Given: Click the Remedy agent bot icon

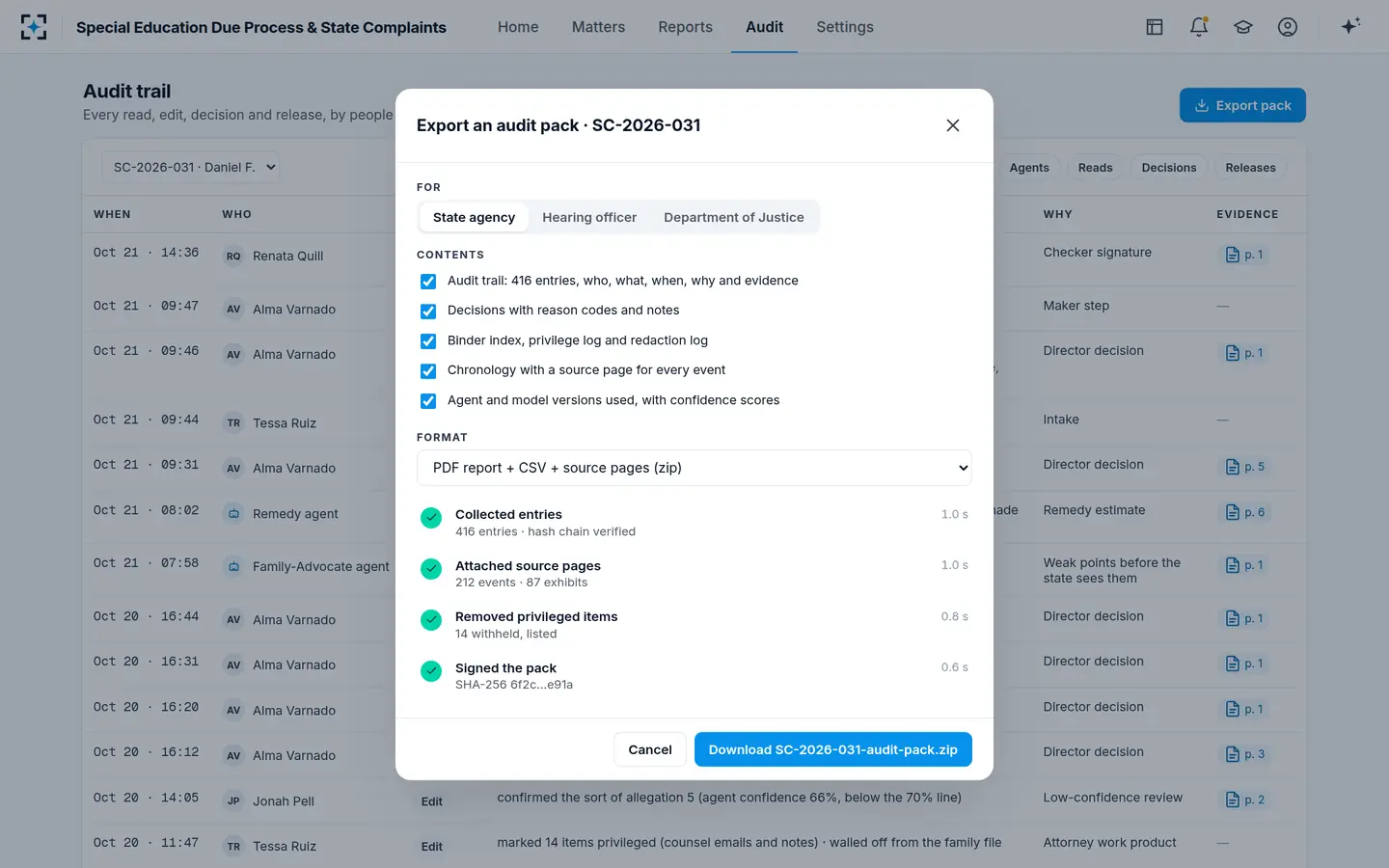Looking at the screenshot, I should pos(233,514).
